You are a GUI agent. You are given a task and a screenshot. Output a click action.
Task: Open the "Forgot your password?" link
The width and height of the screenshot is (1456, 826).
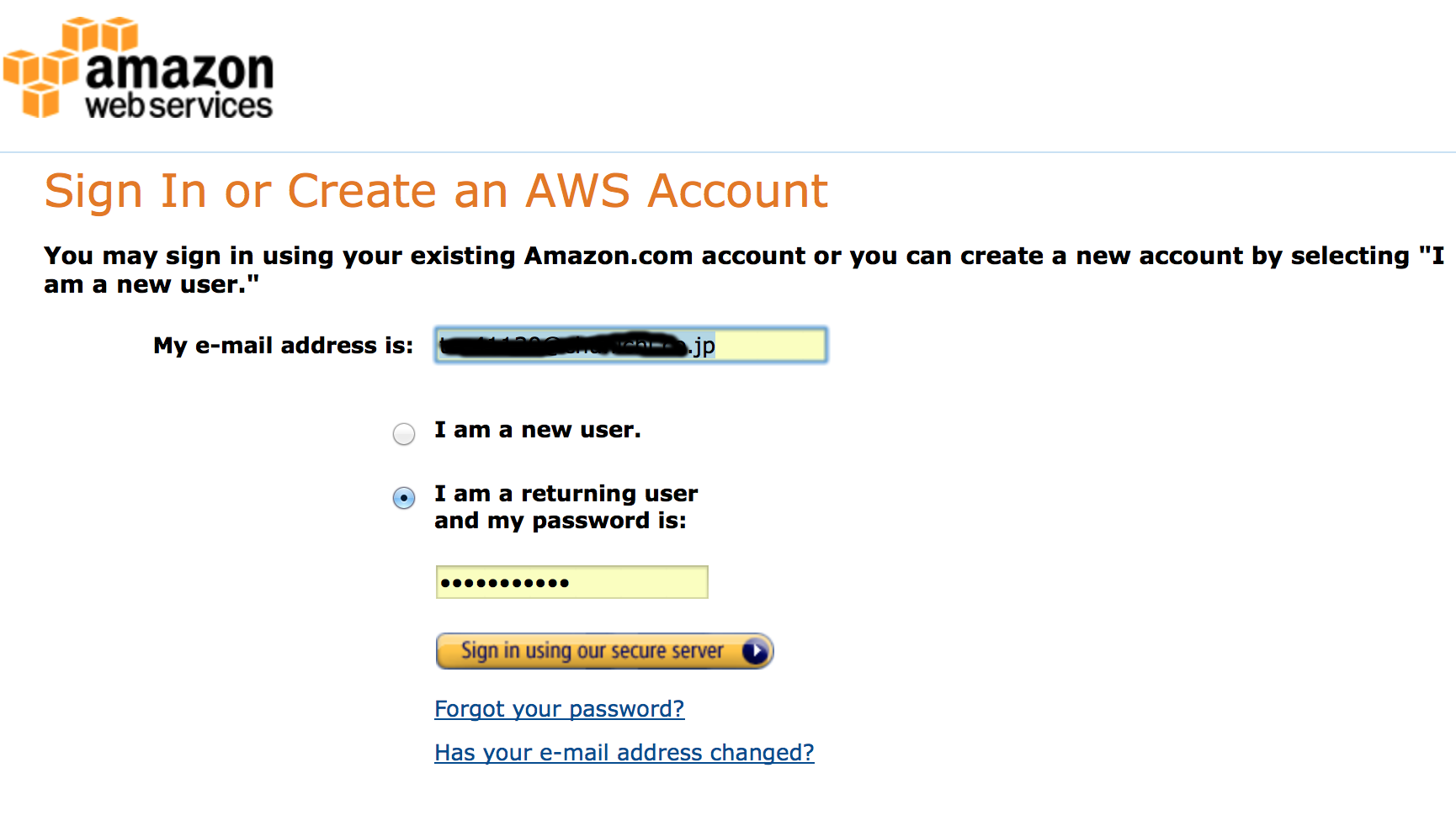tap(560, 709)
